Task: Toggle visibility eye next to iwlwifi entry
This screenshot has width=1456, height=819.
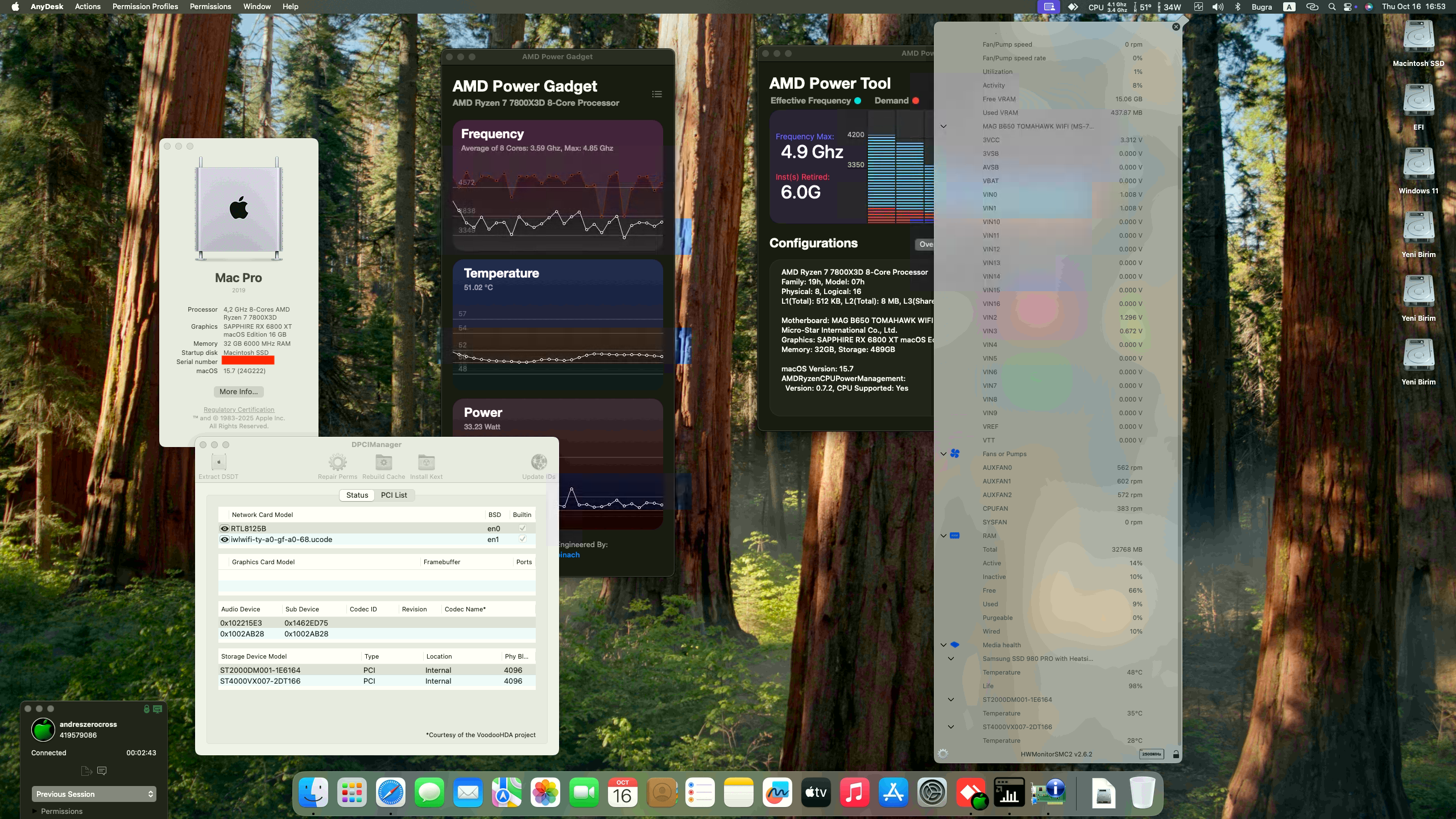Action: [x=224, y=539]
